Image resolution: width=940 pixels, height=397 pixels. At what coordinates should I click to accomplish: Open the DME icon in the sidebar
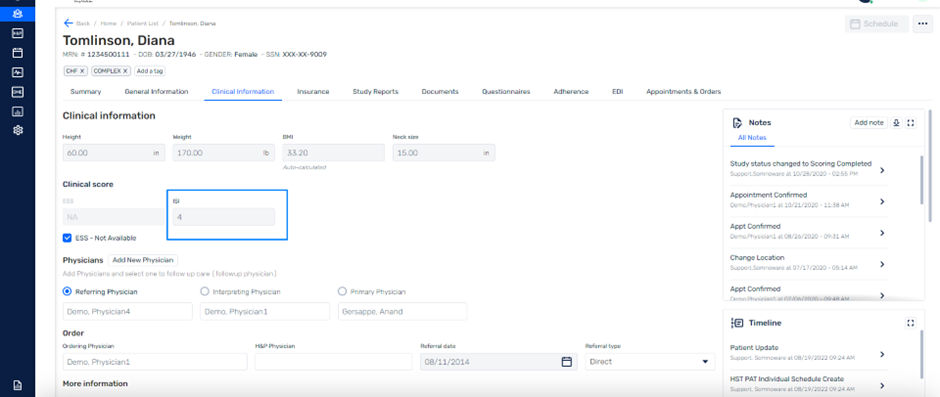(17, 92)
